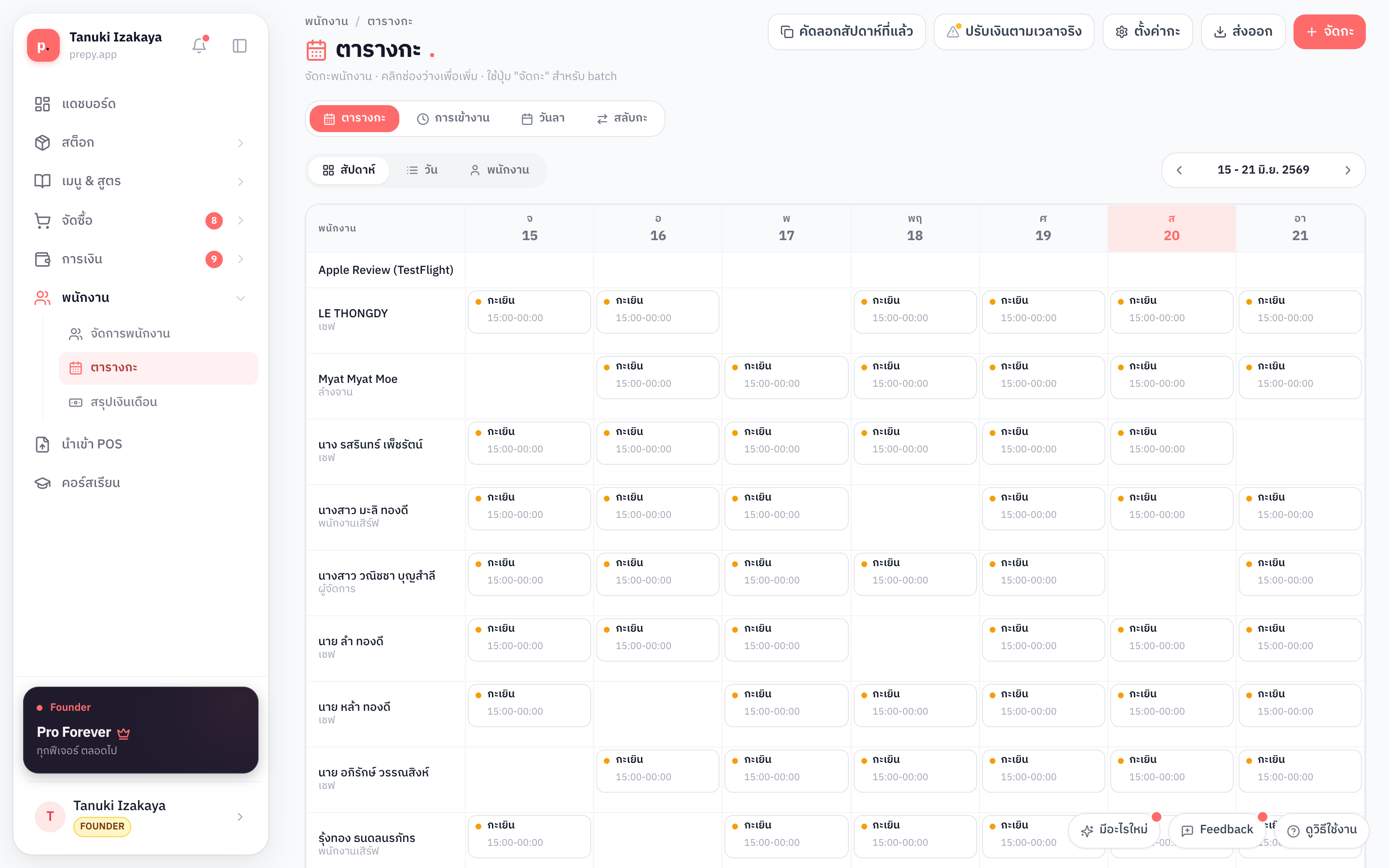The image size is (1389, 868).
Task: Open จัดการพนักงาน submenu item
Action: pyautogui.click(x=158, y=334)
